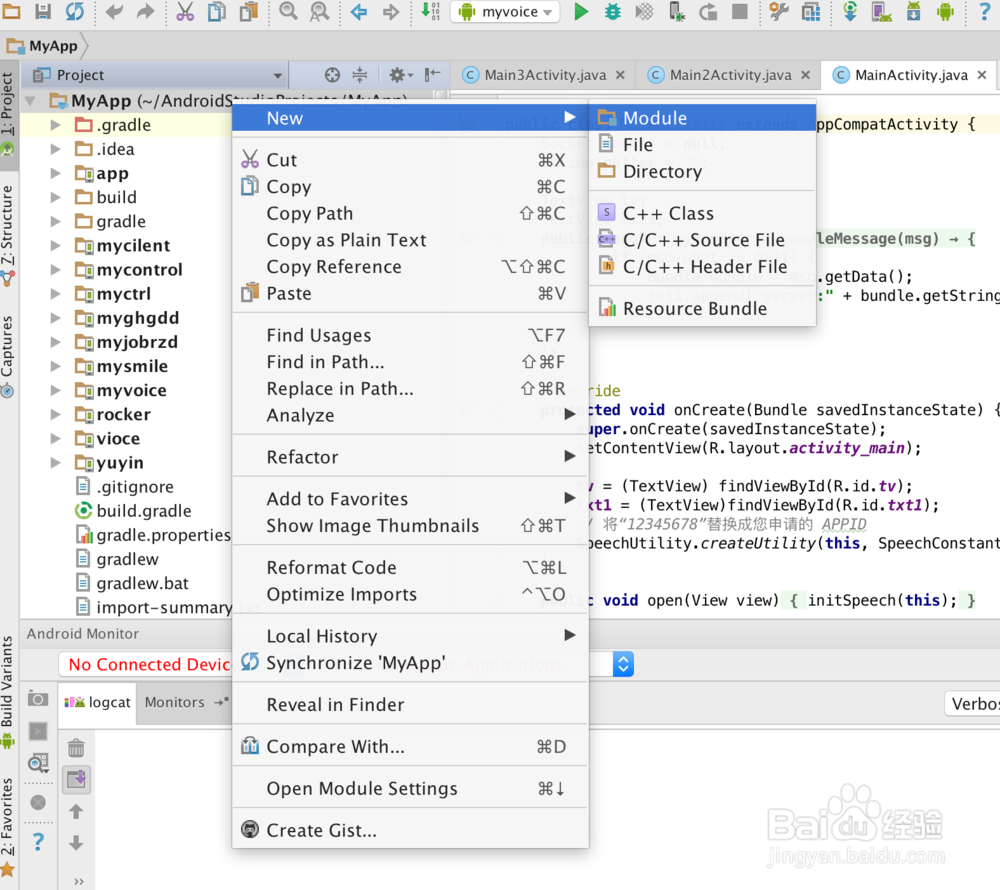Open the Favorites side tool window
Screen dimensions: 1000x890
point(8,826)
